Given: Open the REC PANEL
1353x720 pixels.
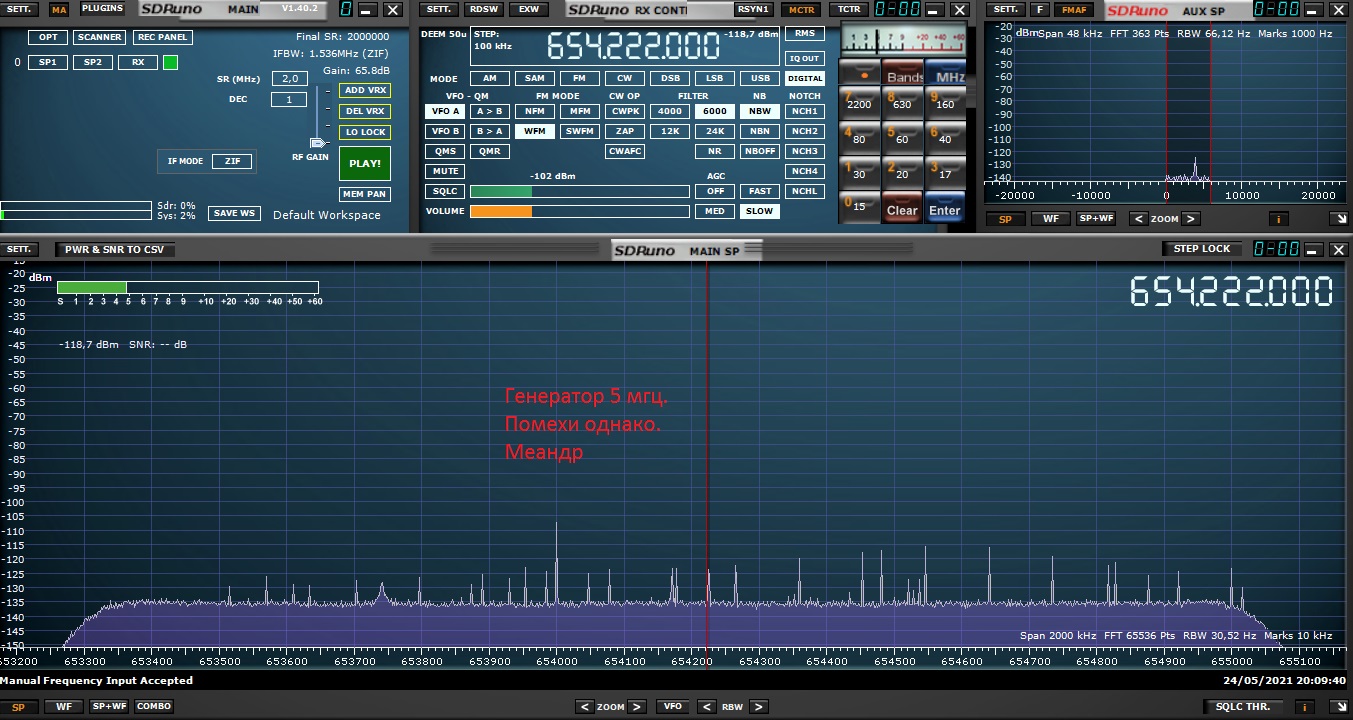Looking at the screenshot, I should coord(162,37).
